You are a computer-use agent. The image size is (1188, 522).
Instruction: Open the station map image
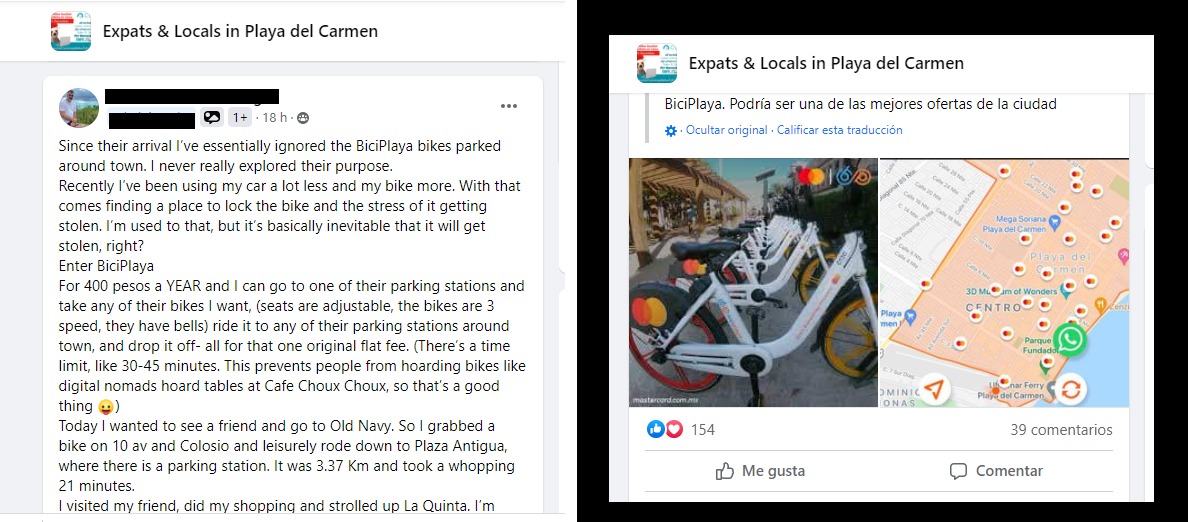[1004, 282]
